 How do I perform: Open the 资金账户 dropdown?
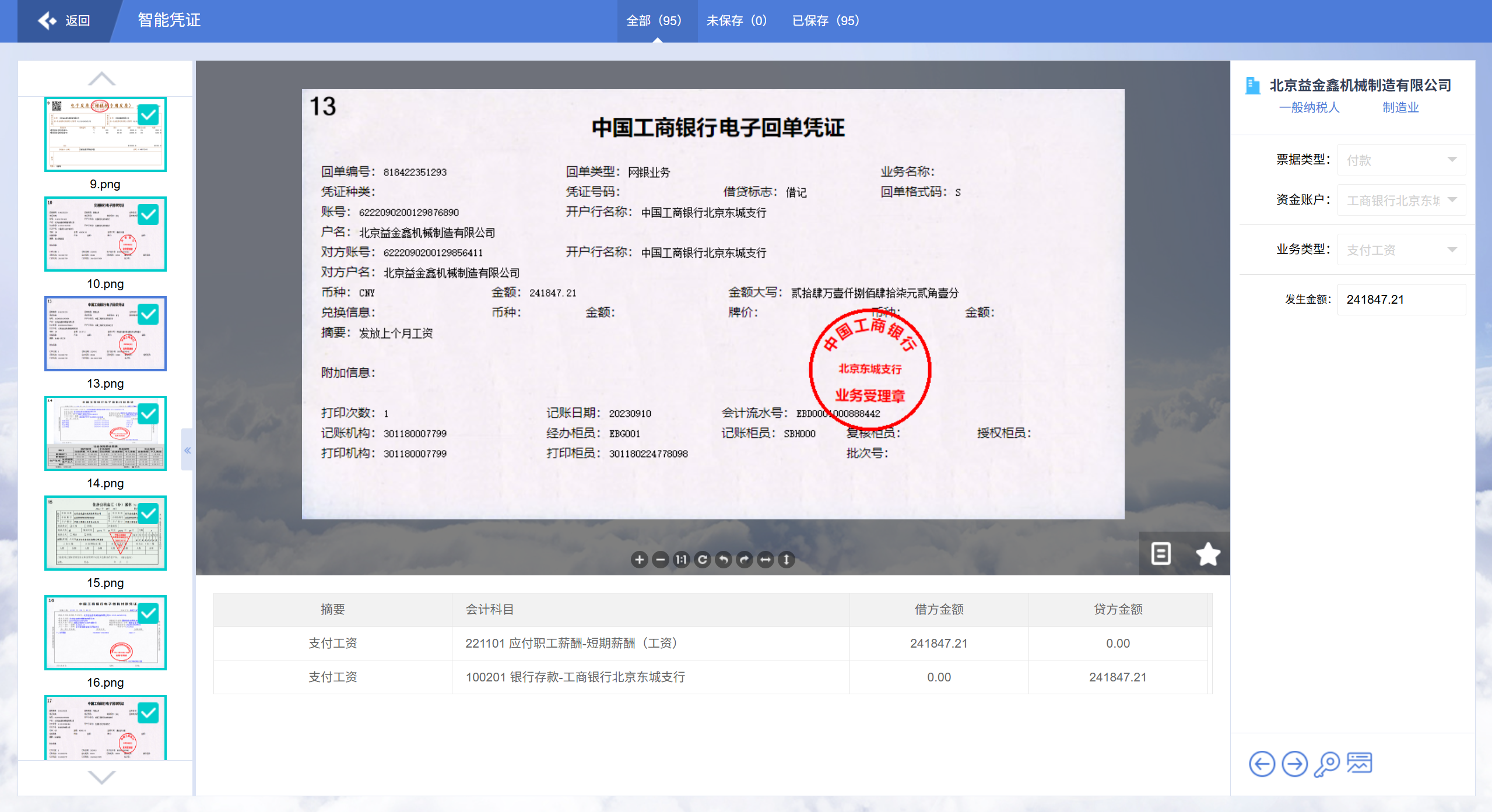(x=1401, y=200)
